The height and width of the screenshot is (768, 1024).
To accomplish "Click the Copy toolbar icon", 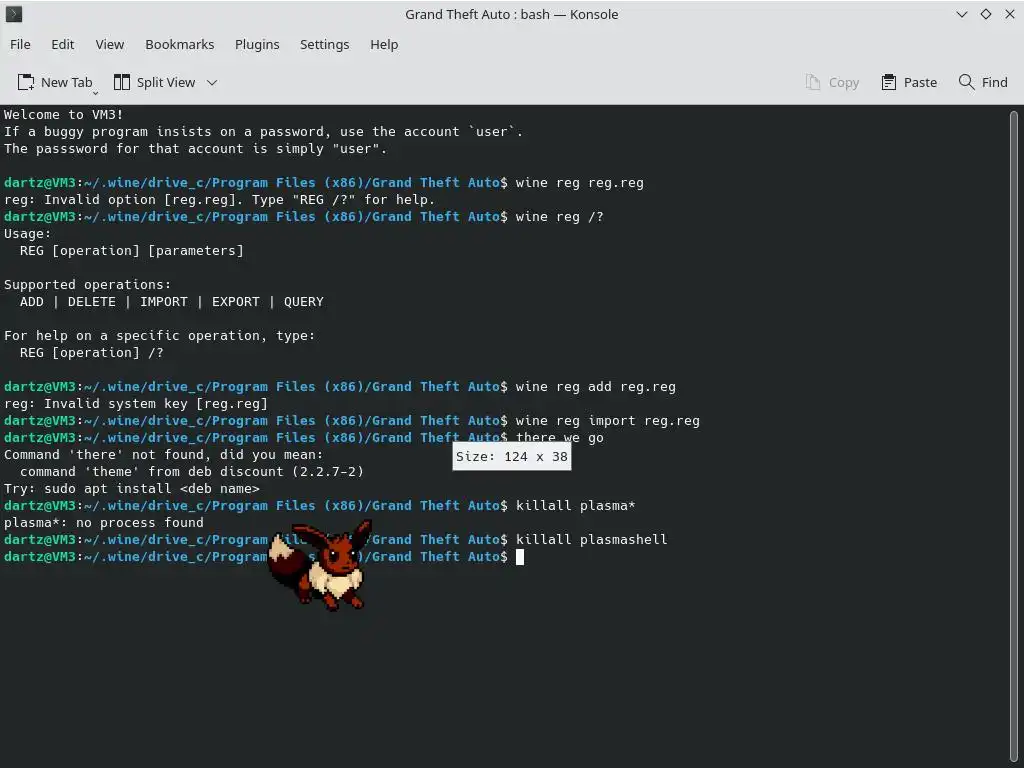I will [812, 82].
